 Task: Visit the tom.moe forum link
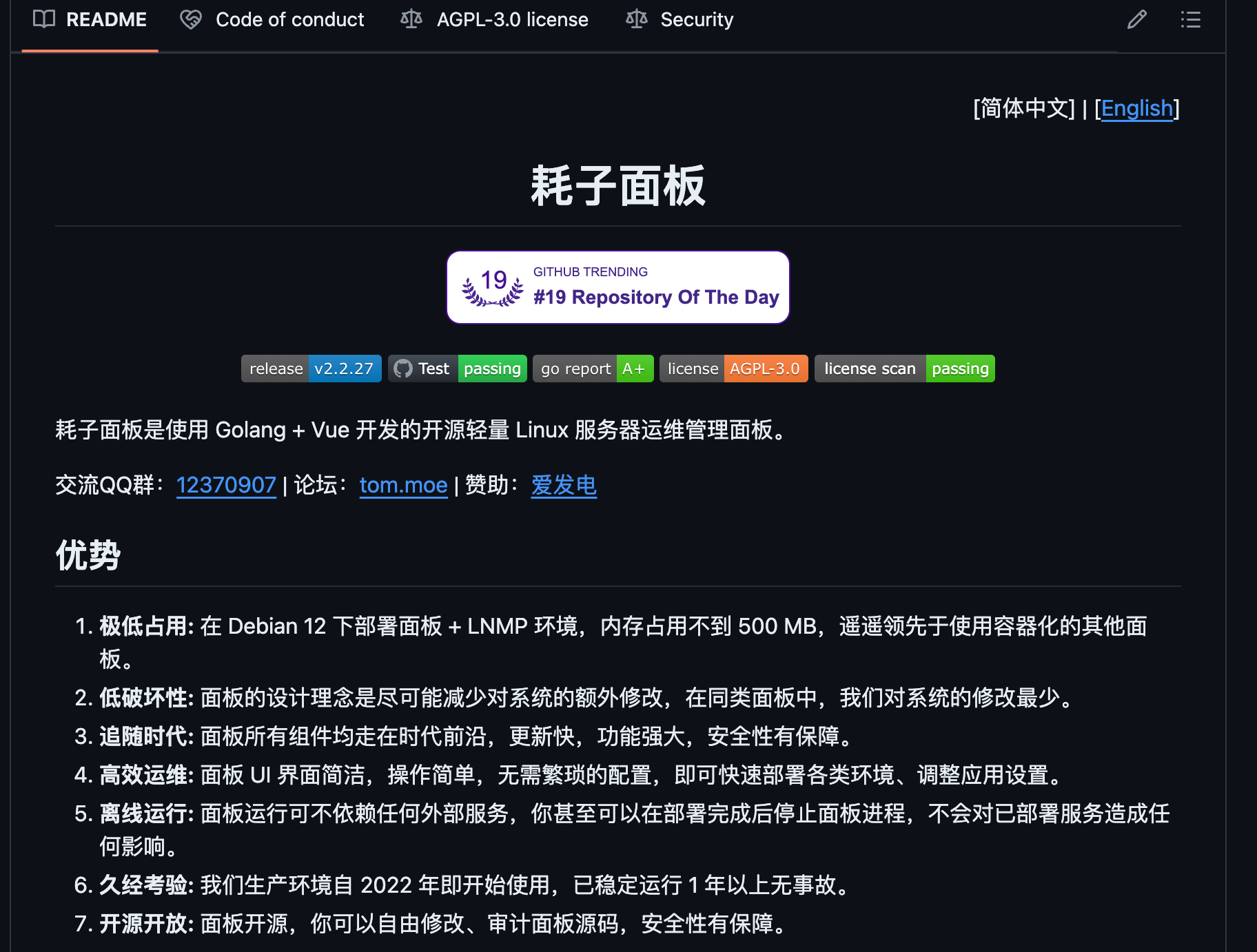tap(403, 486)
